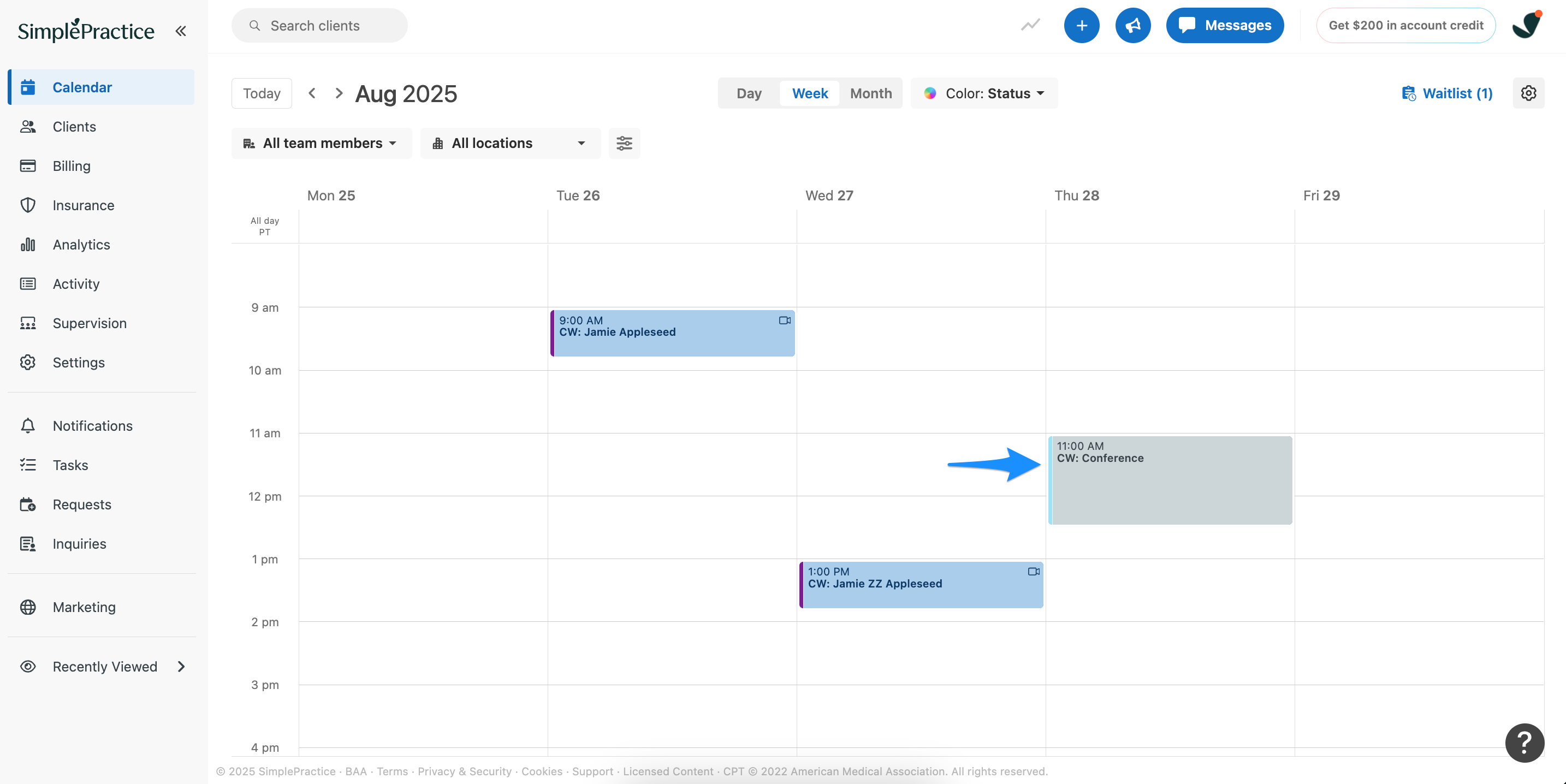The width and height of the screenshot is (1566, 784).
Task: Open the profile avatar menu
Action: [1527, 26]
